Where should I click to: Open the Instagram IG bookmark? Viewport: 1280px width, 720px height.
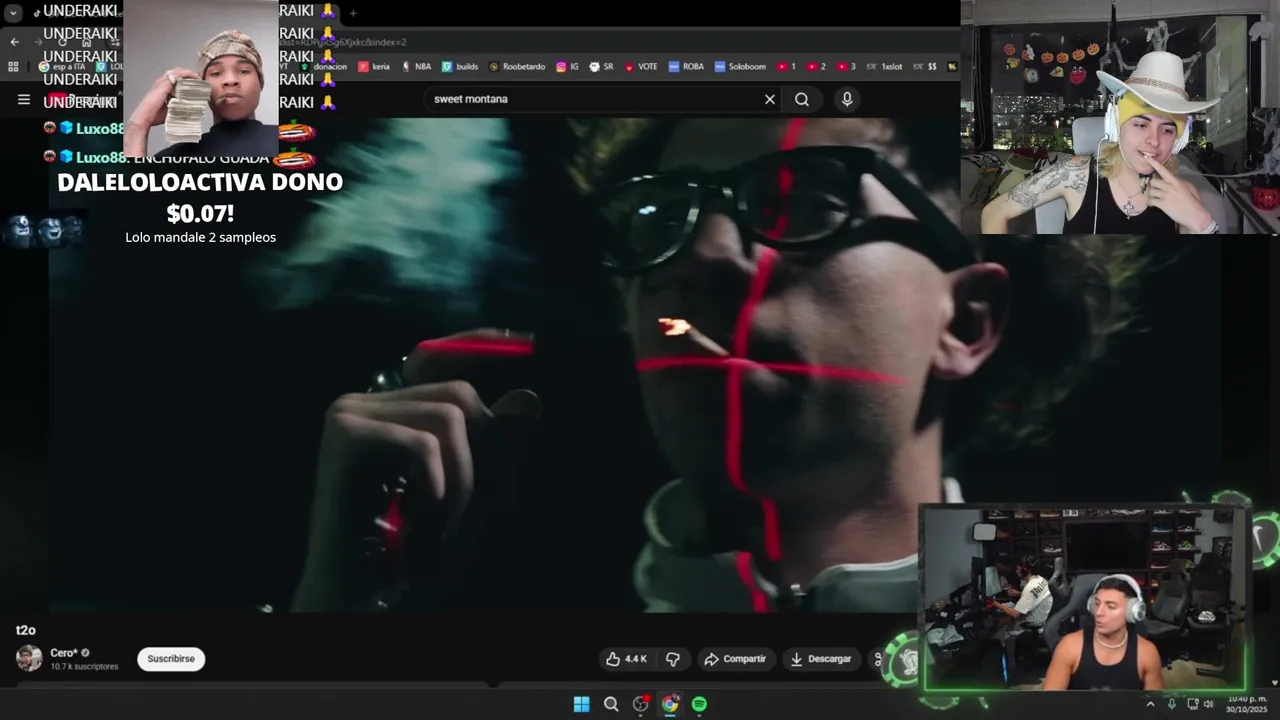pyautogui.click(x=568, y=67)
